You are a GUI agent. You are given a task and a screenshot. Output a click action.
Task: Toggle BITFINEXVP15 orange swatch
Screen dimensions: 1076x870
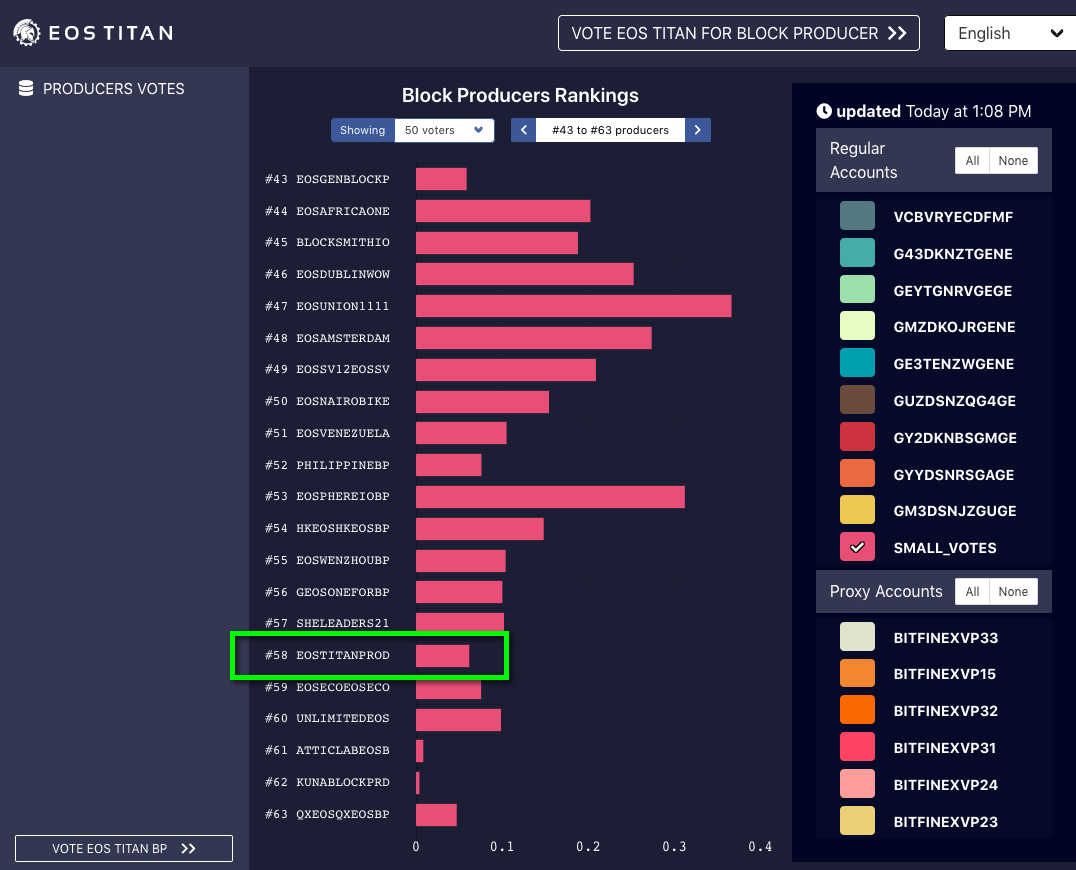(857, 673)
